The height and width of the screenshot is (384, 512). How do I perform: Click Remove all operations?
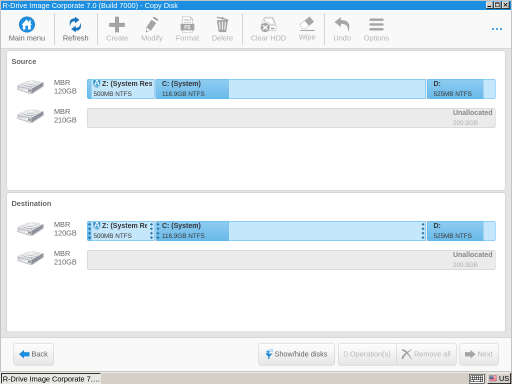coord(426,354)
